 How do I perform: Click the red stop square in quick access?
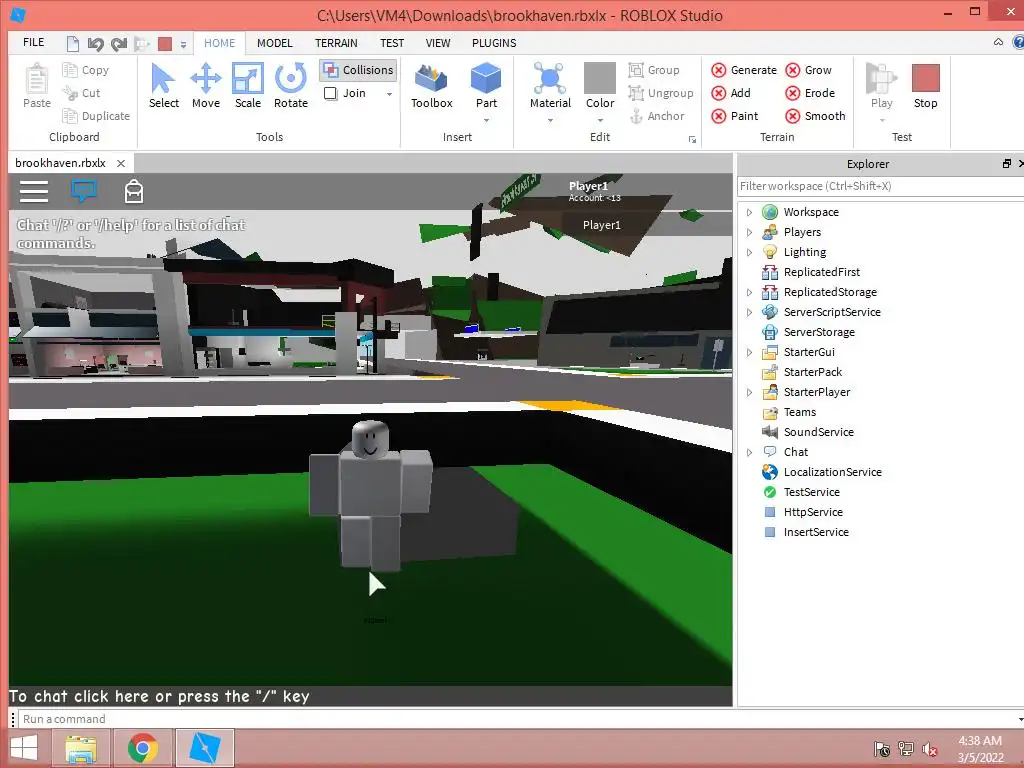(x=165, y=44)
